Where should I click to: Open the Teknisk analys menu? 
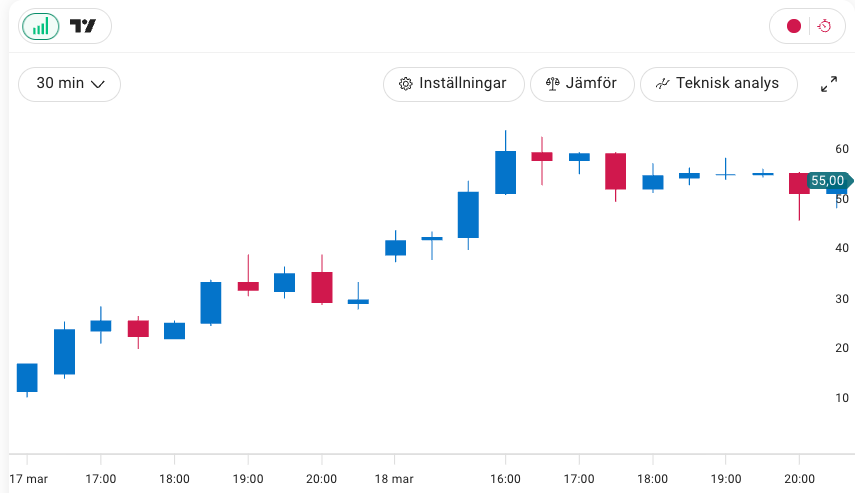[718, 84]
